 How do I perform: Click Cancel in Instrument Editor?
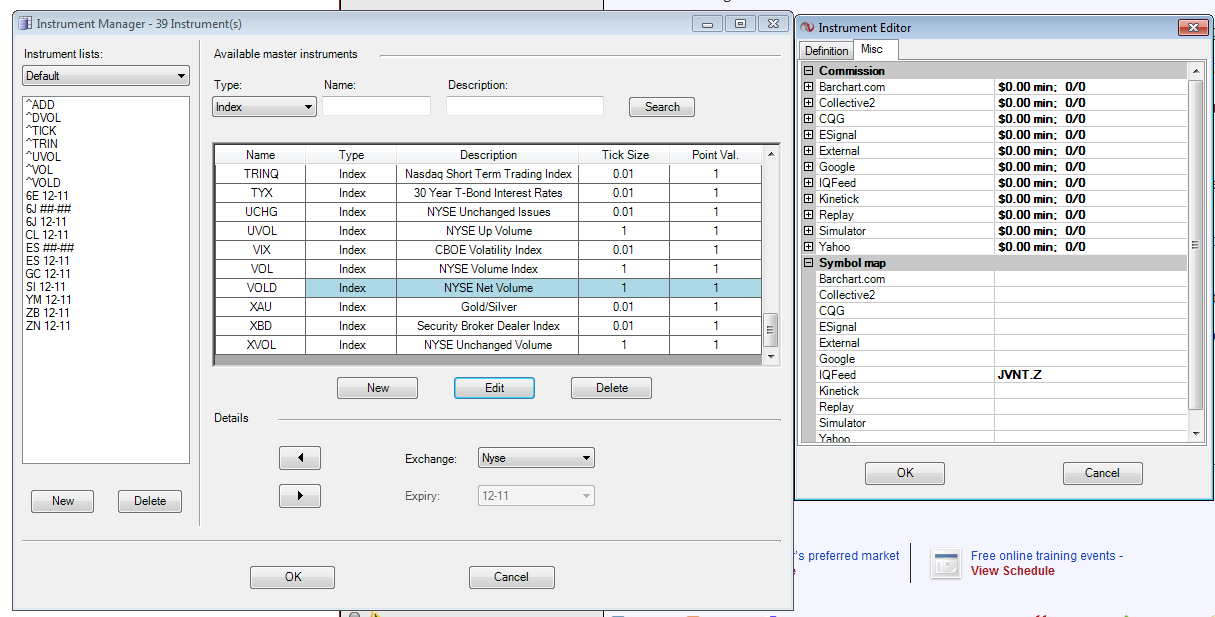(x=1102, y=473)
